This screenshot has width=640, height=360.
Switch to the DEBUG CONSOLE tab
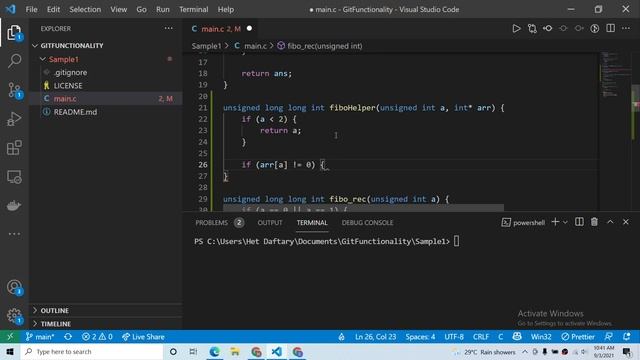(367, 222)
